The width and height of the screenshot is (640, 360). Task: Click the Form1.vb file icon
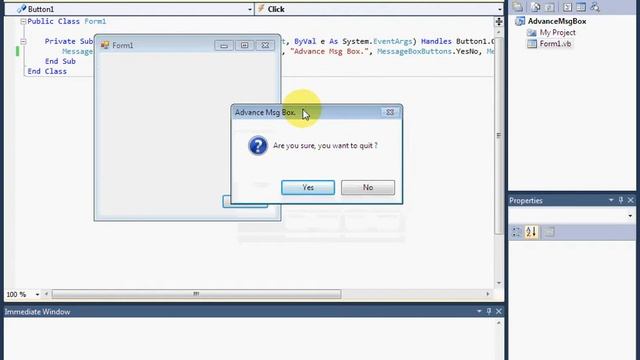[531, 44]
